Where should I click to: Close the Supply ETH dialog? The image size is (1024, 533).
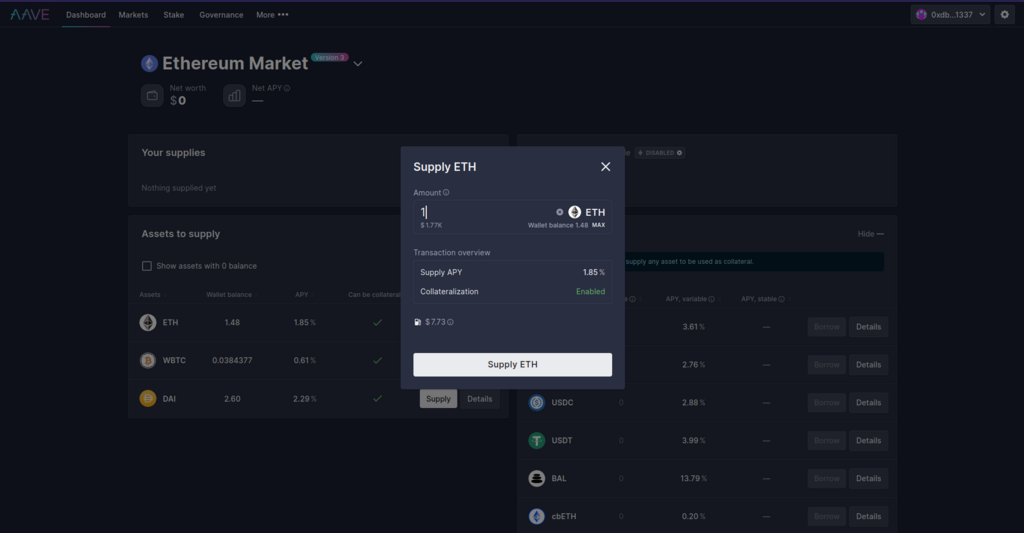coord(605,167)
